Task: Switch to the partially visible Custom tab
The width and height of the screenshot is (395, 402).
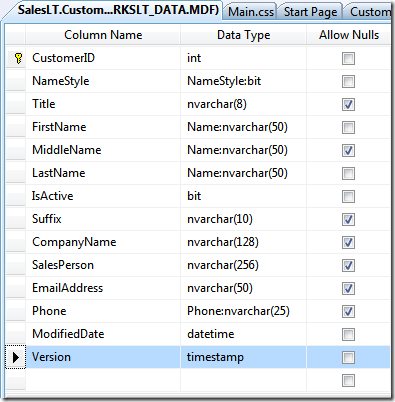Action: click(369, 12)
